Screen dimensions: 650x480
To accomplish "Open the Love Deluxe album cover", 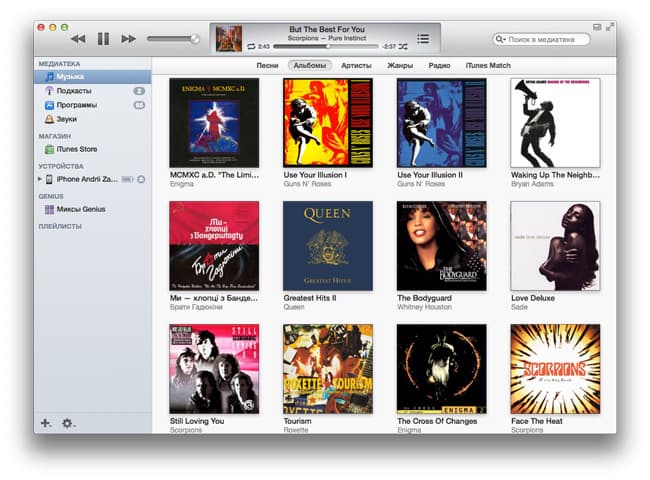I will tap(555, 246).
